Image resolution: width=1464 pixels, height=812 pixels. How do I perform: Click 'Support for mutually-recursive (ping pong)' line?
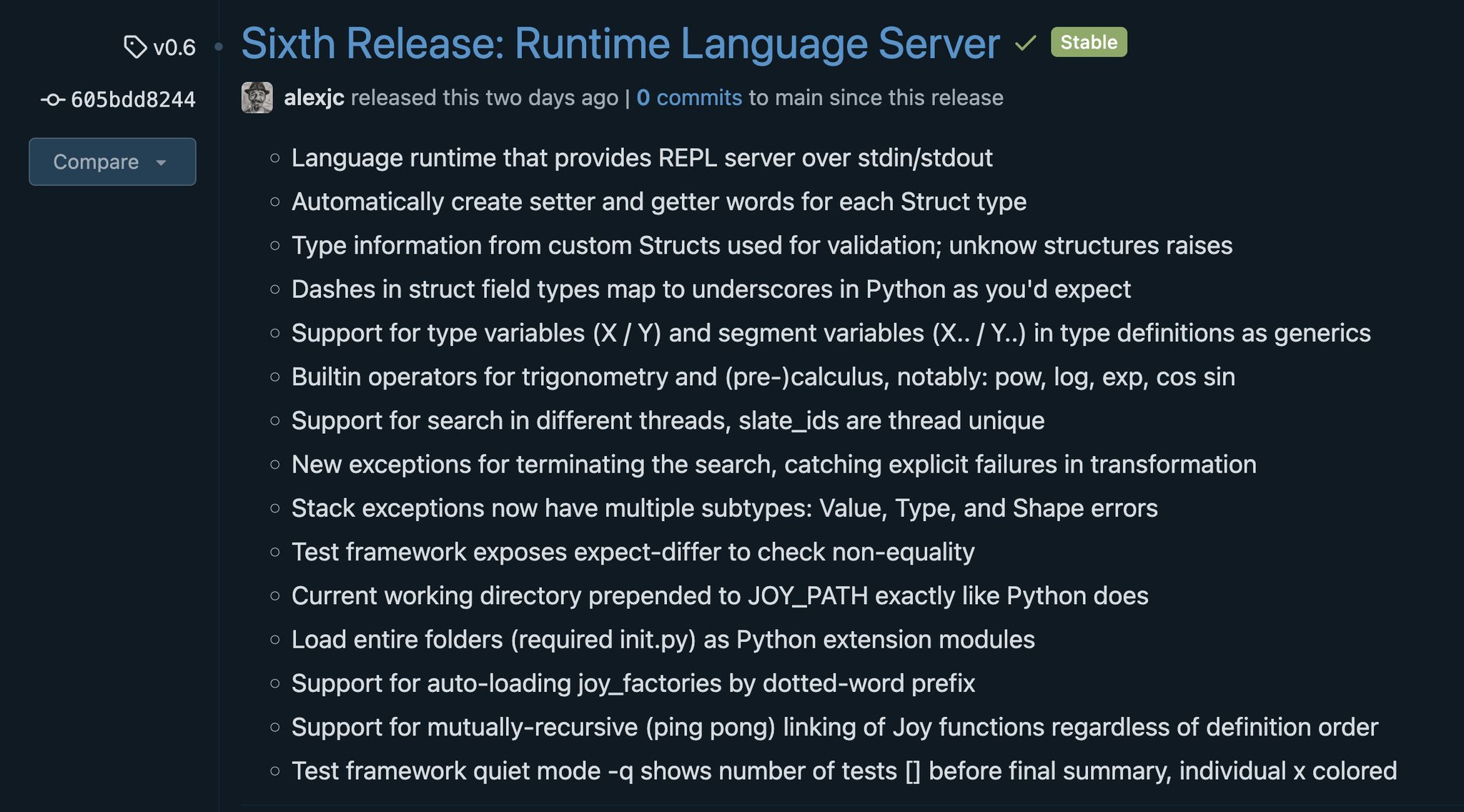(x=835, y=727)
